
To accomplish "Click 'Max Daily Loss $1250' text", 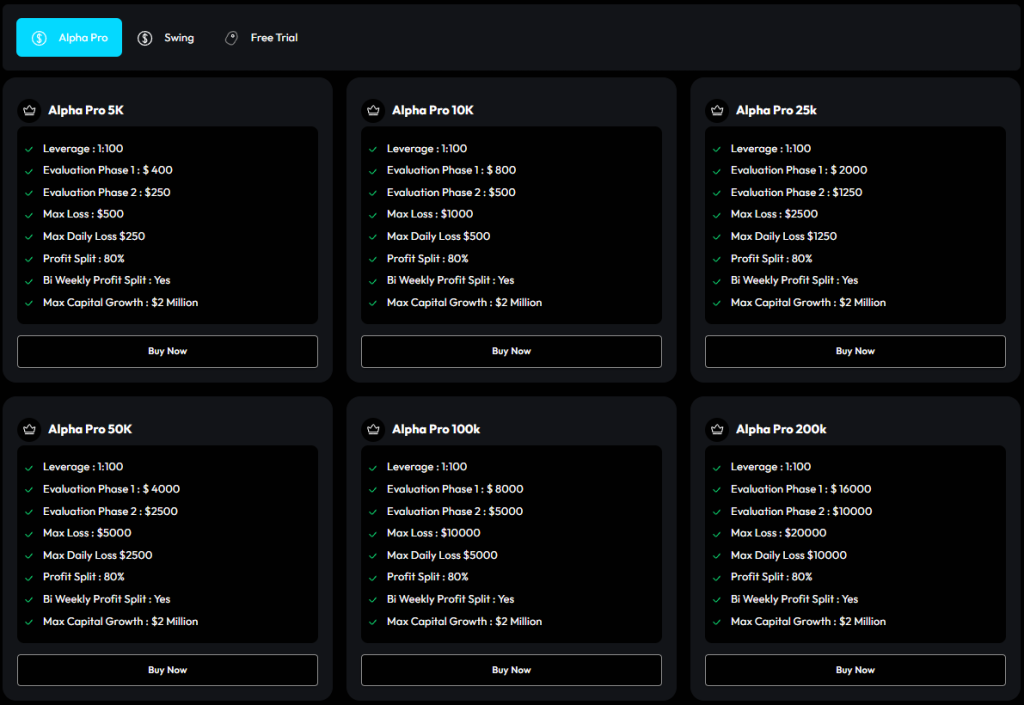I will (x=784, y=236).
